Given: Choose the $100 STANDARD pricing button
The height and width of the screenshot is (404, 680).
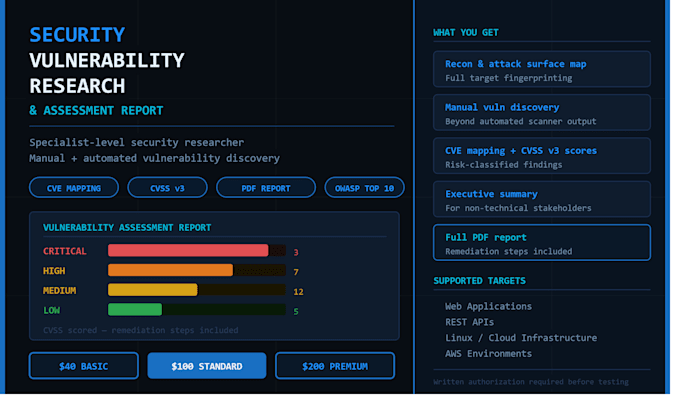Looking at the screenshot, I should [207, 366].
